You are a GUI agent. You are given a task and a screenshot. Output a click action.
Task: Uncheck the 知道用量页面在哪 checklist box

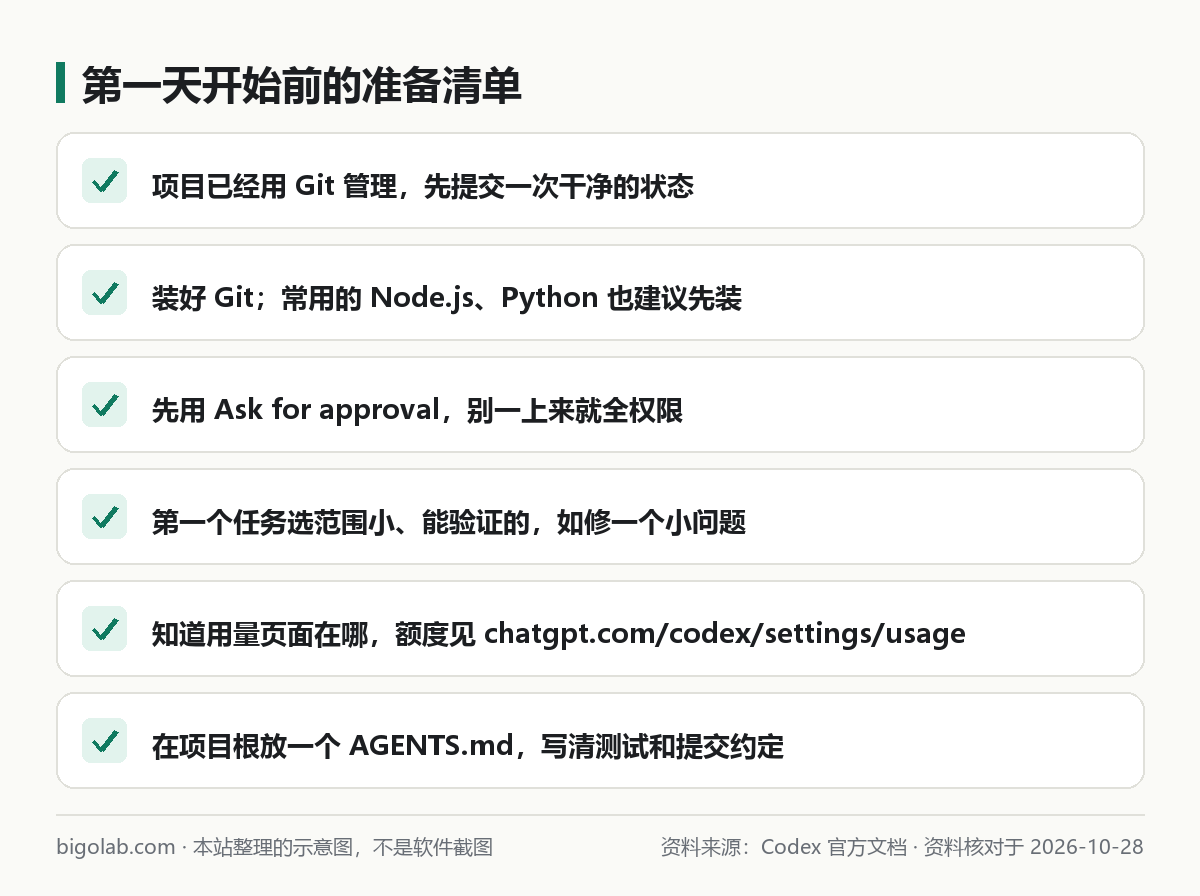pyautogui.click(x=104, y=629)
